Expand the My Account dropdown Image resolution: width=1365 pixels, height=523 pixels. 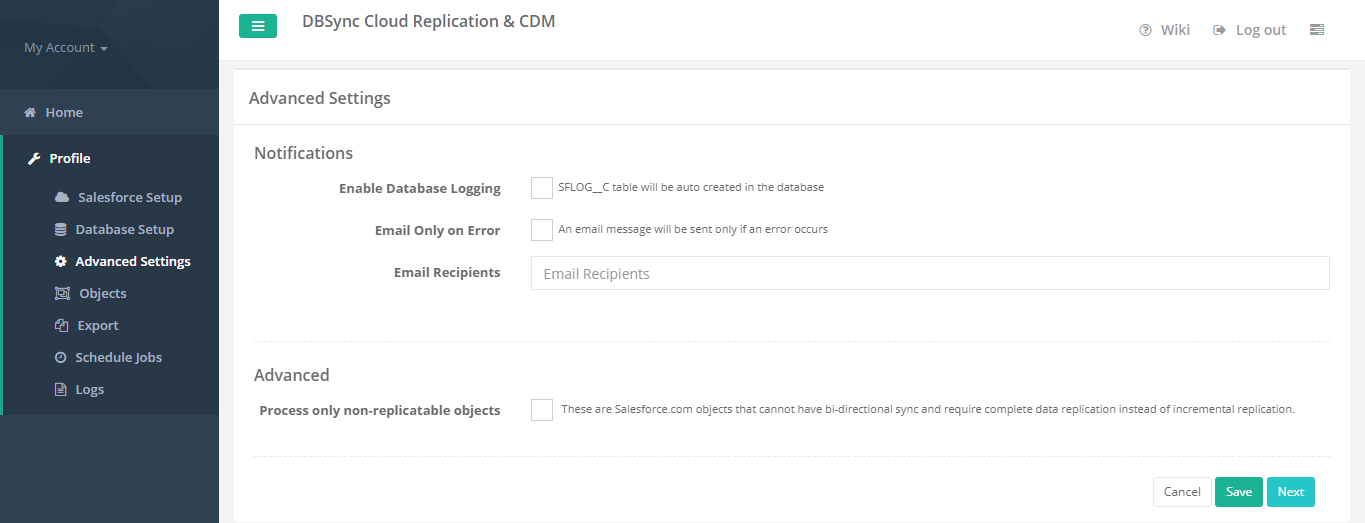pyautogui.click(x=66, y=48)
